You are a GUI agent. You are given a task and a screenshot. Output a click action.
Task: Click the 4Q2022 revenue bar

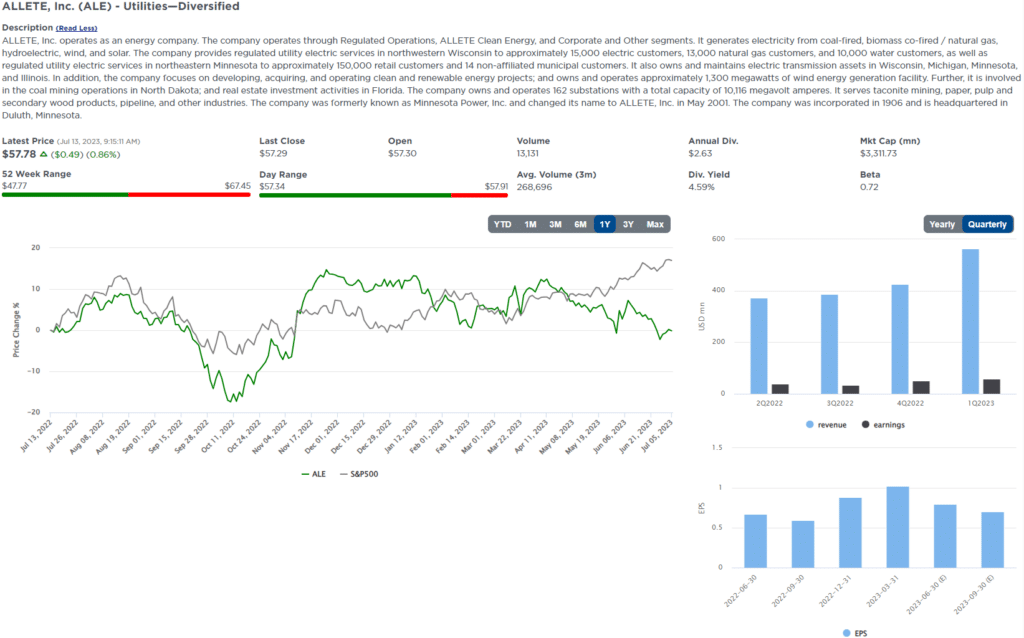tap(900, 339)
